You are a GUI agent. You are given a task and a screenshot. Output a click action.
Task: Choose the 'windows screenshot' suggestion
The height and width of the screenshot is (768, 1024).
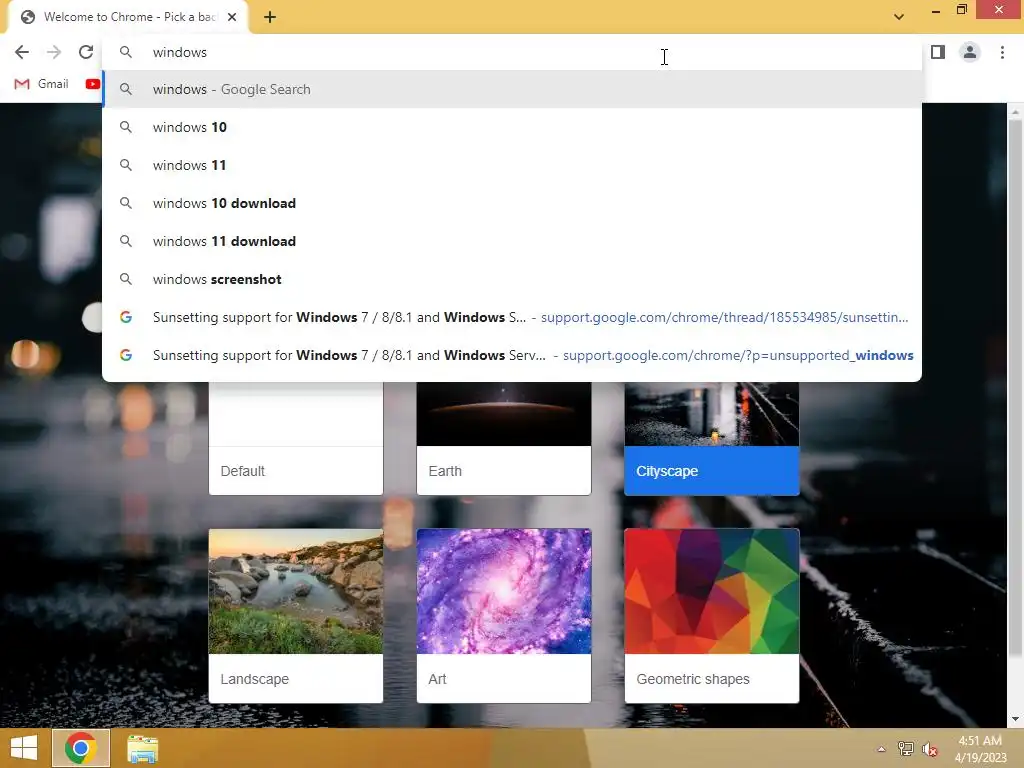click(x=512, y=279)
